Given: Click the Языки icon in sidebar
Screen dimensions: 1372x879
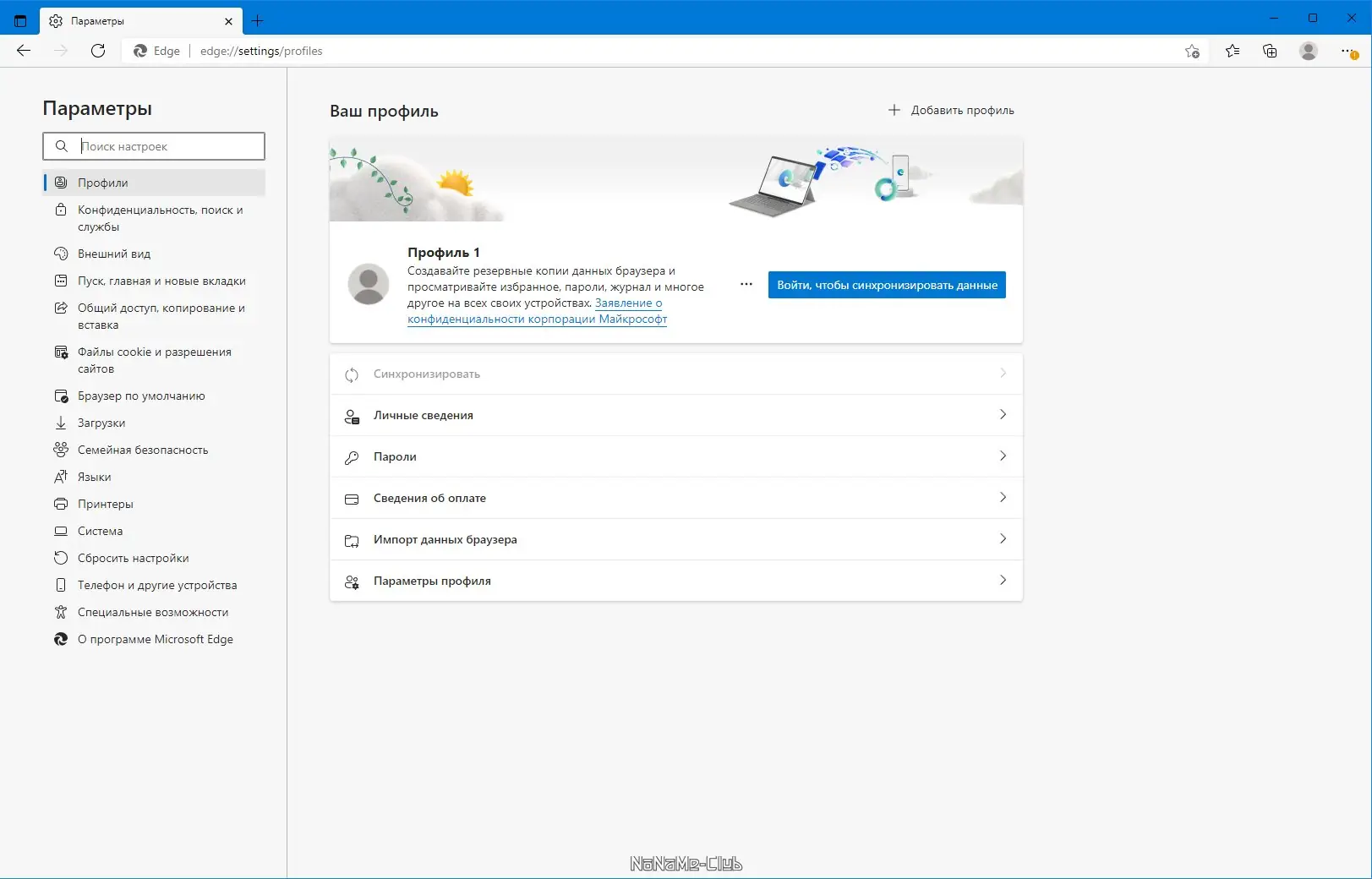Looking at the screenshot, I should [x=61, y=477].
